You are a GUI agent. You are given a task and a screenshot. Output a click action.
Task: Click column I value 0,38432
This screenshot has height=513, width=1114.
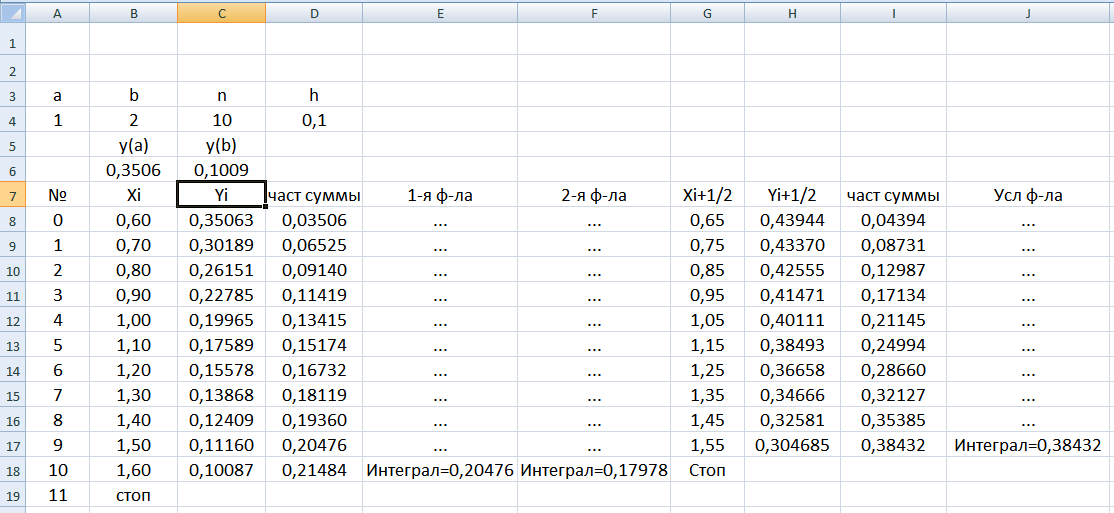[x=893, y=446]
